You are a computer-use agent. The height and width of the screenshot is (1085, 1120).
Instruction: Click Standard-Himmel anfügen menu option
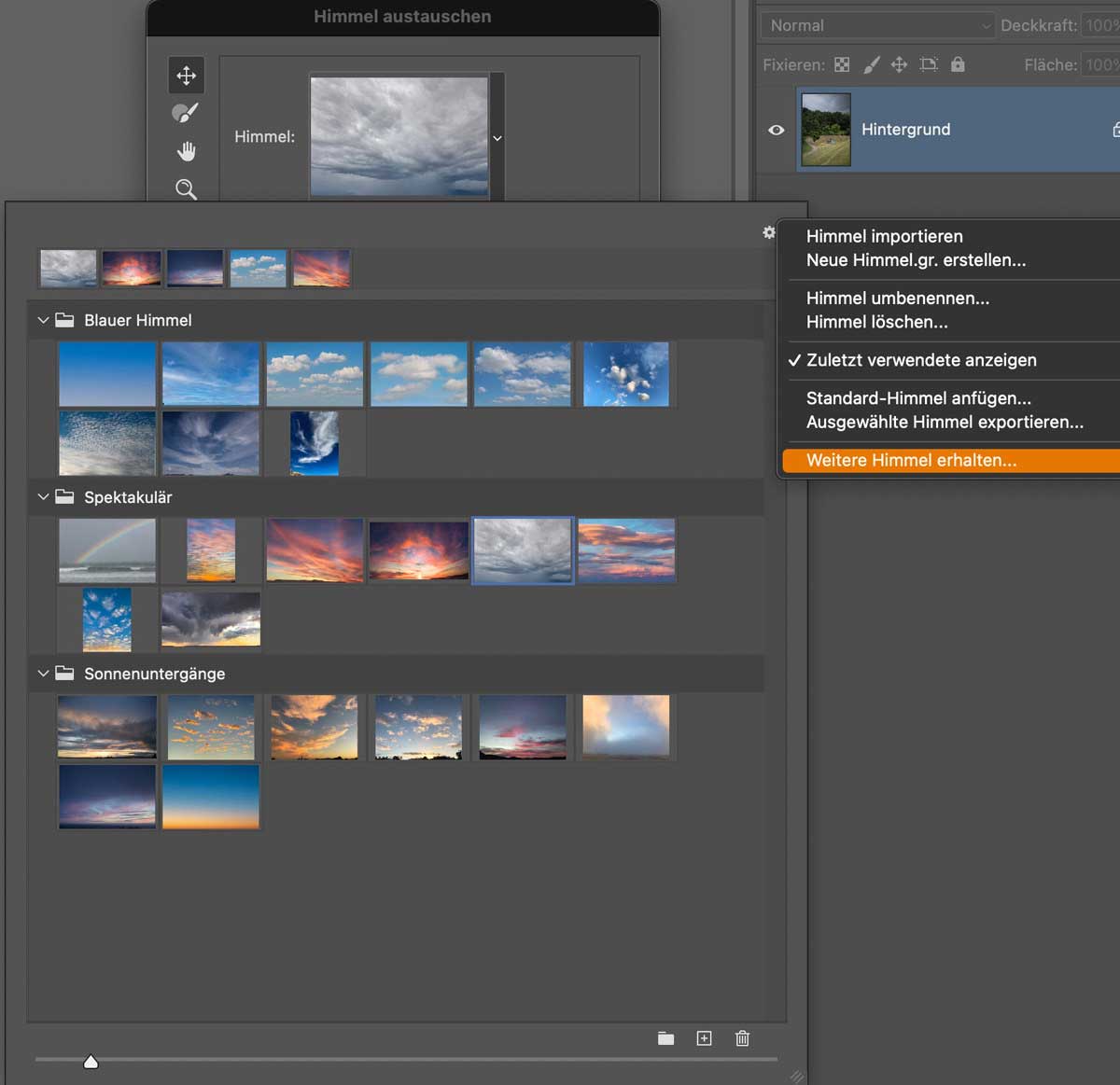tap(918, 398)
